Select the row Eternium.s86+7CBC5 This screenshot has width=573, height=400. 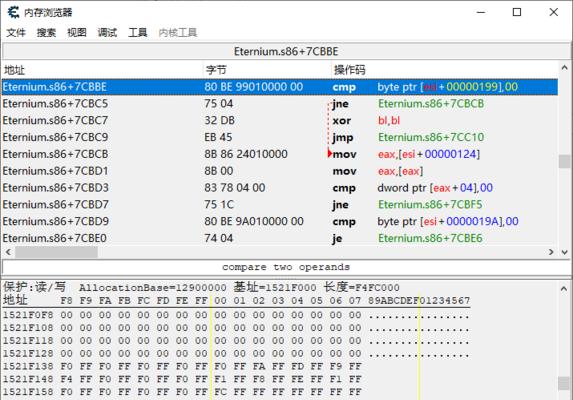click(280, 104)
